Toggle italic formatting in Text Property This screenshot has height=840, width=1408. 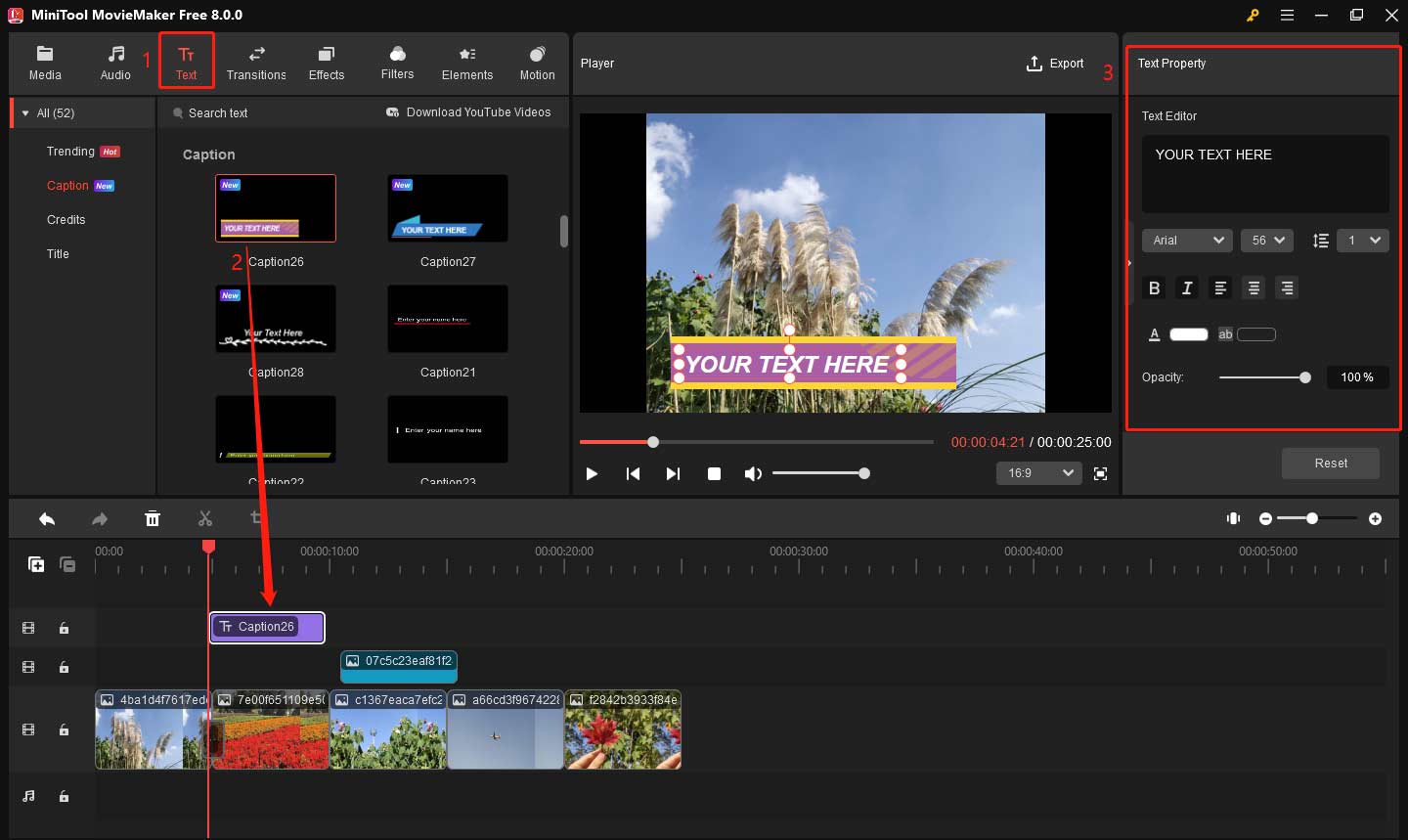[x=1187, y=287]
